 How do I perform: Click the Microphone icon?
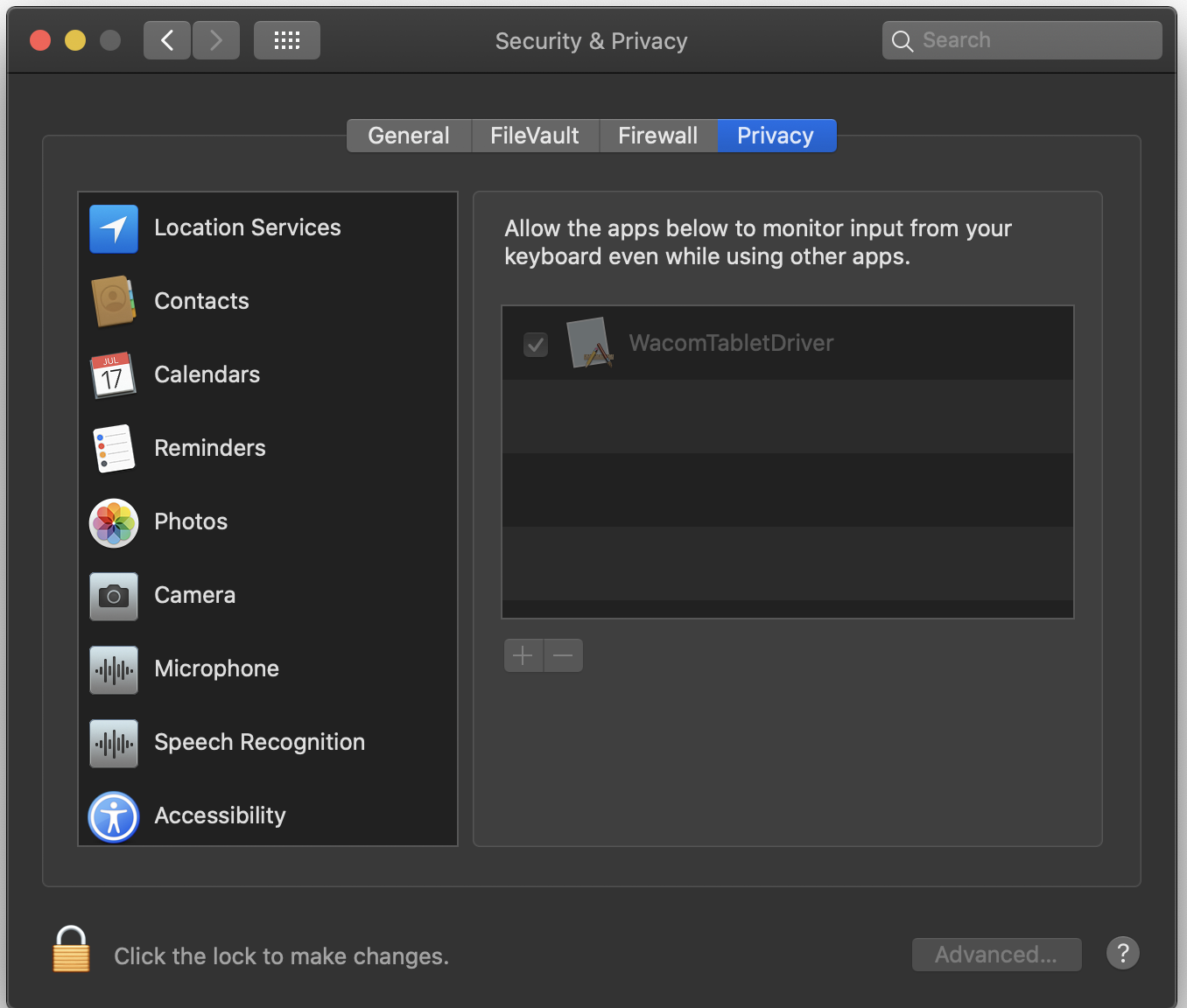[x=113, y=668]
